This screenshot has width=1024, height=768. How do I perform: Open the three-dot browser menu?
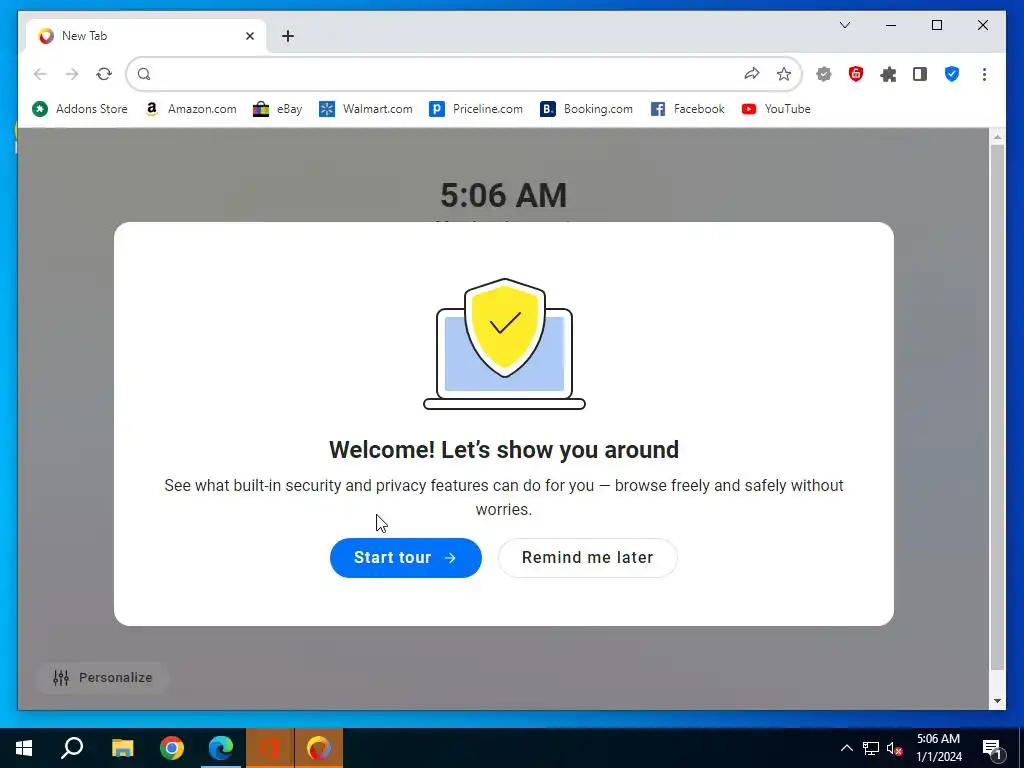(x=984, y=74)
